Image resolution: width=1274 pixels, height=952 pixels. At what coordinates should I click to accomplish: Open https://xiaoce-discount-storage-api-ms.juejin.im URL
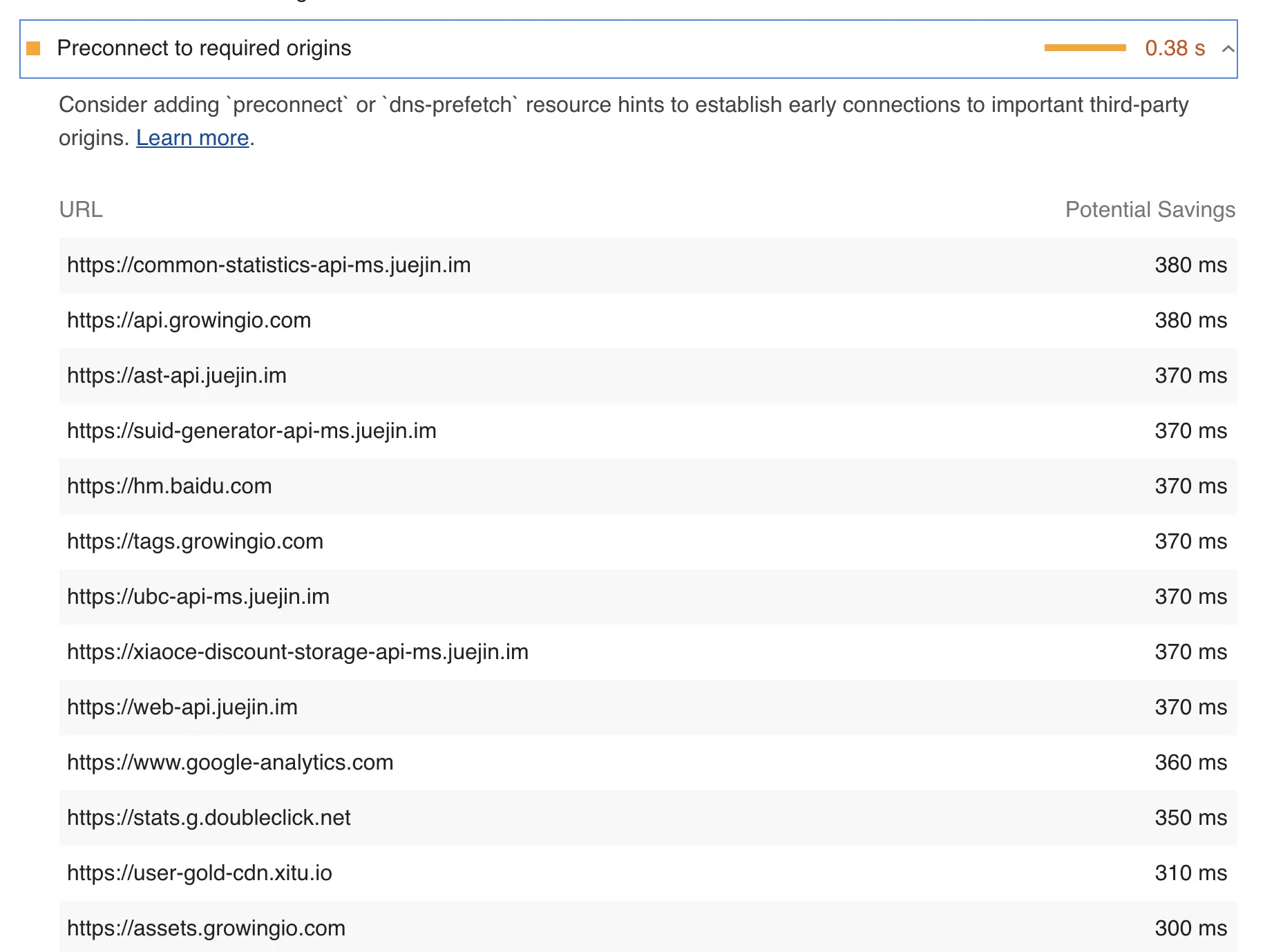[298, 652]
